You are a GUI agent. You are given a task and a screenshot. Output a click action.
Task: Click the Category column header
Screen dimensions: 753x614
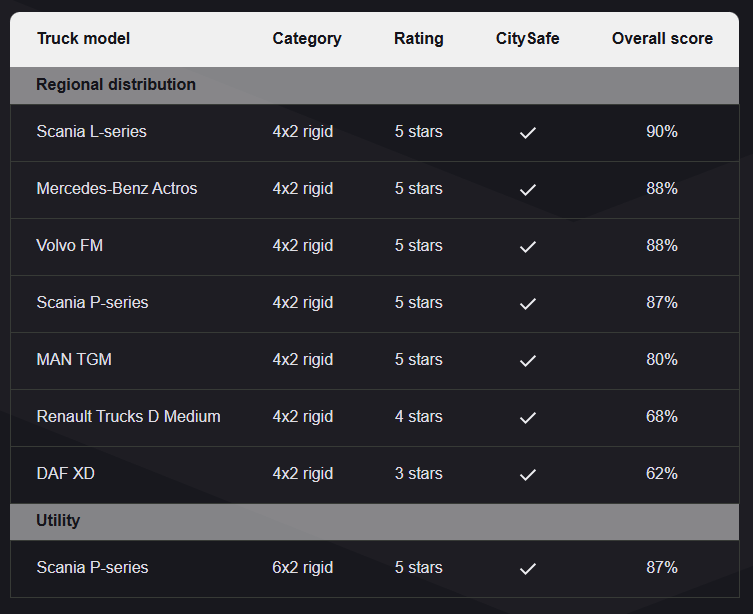(306, 39)
